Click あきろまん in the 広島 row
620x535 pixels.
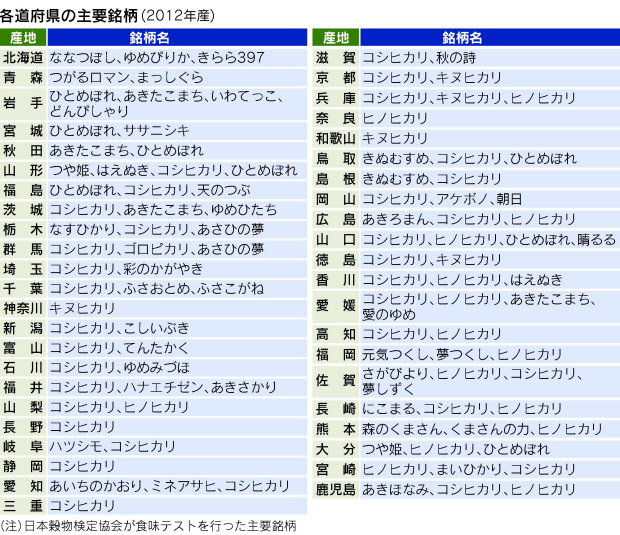394,219
